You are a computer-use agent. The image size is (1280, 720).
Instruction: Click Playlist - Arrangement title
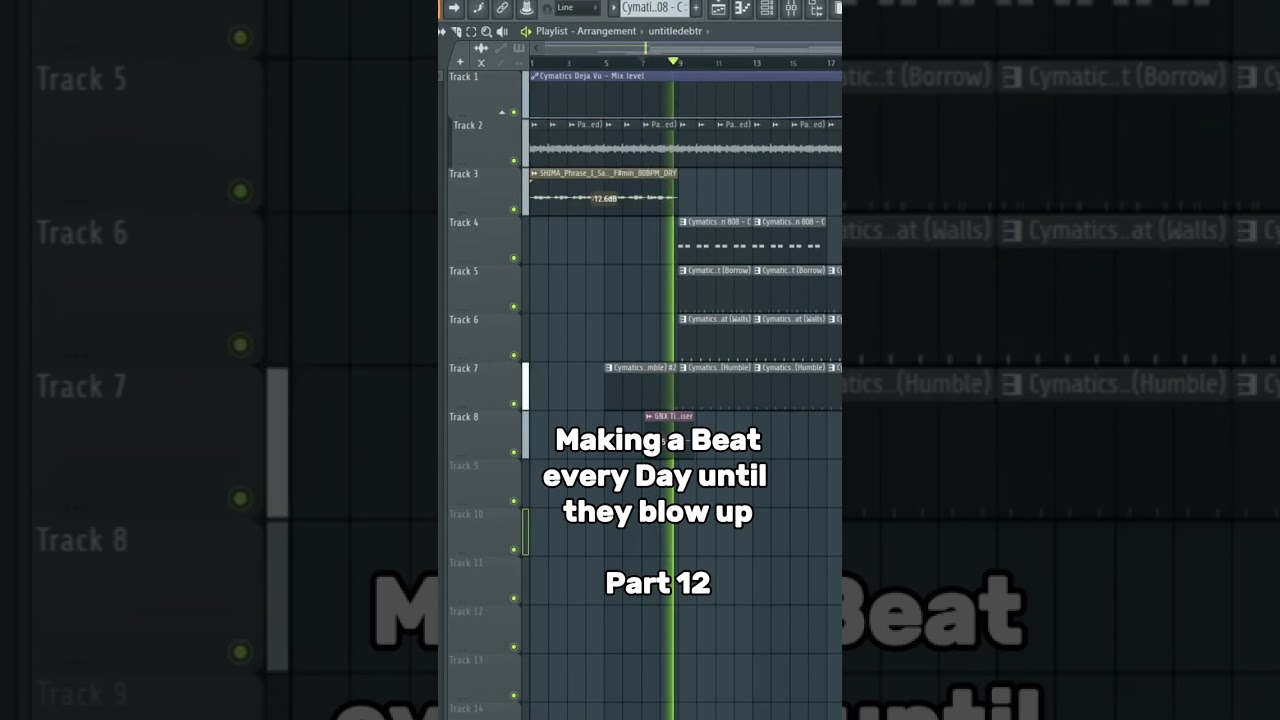pos(586,31)
